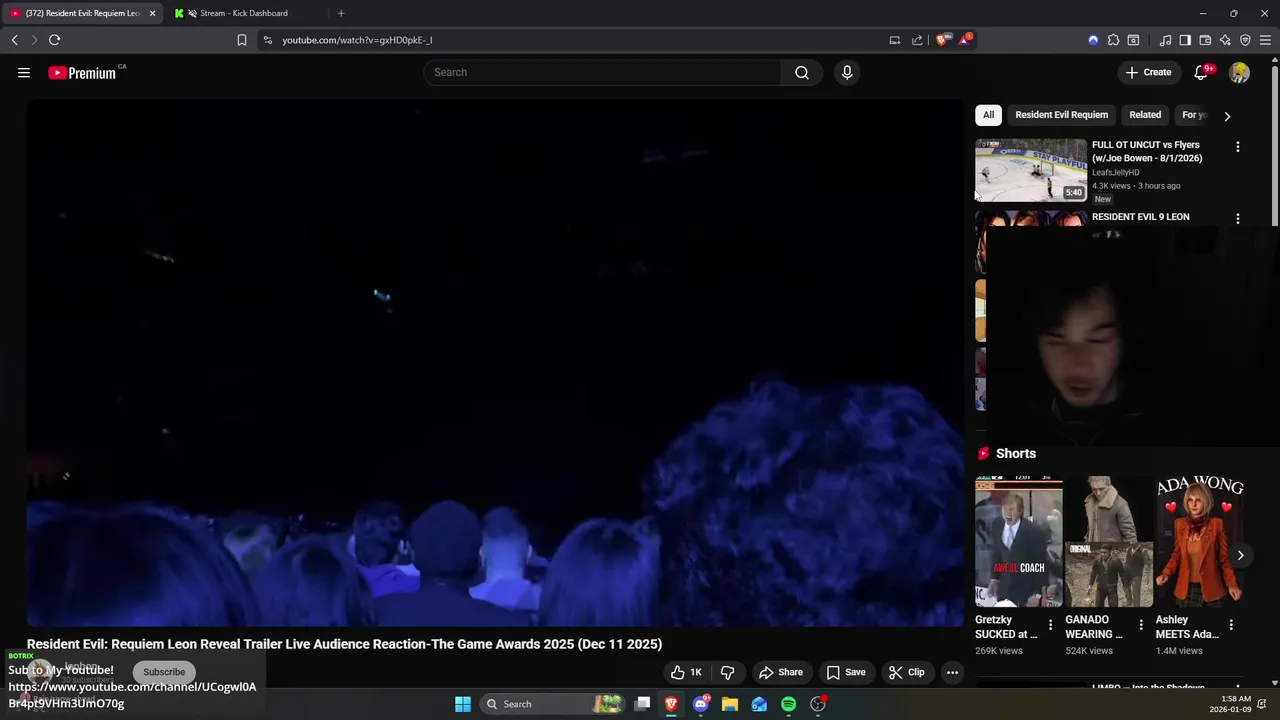Open options for Gretzky SUCKED short
This screenshot has height=720, width=1280.
coord(1050,625)
